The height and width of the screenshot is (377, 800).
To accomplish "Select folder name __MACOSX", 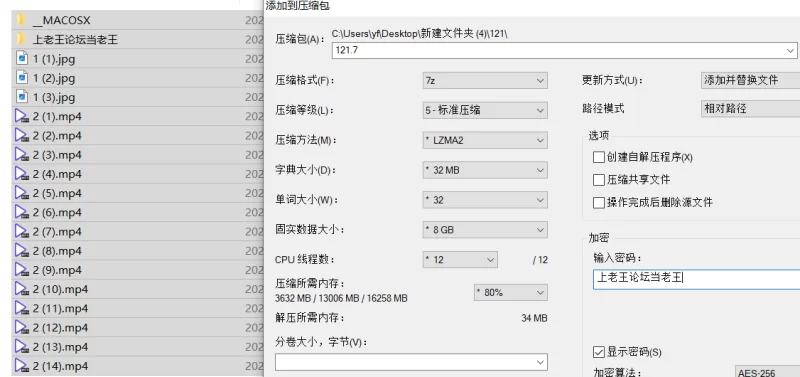I will point(62,20).
